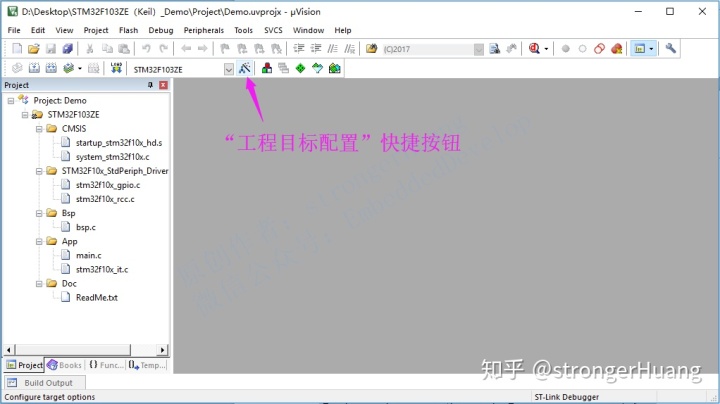Open the Project menu
Viewport: 720px width, 404px height.
click(96, 30)
